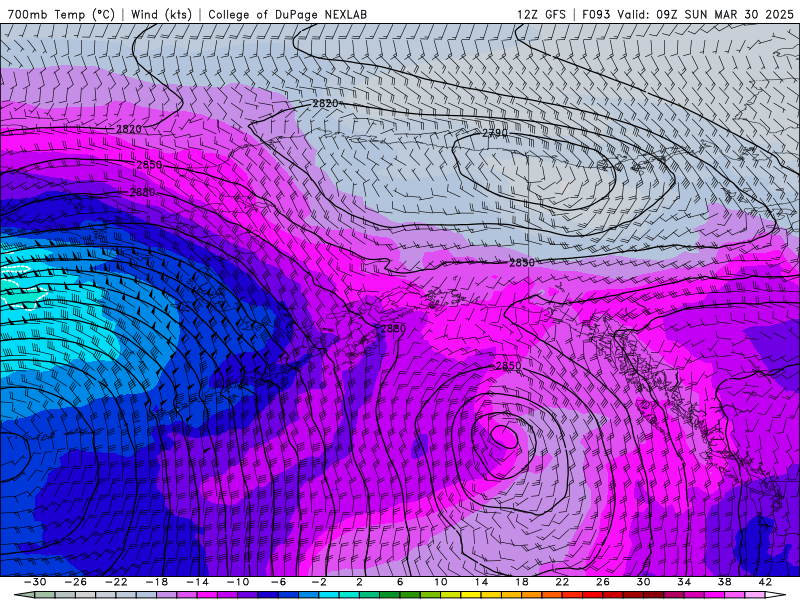This screenshot has height=600, width=800.
Task: Click the -18 colorbar label
Action: (157, 582)
